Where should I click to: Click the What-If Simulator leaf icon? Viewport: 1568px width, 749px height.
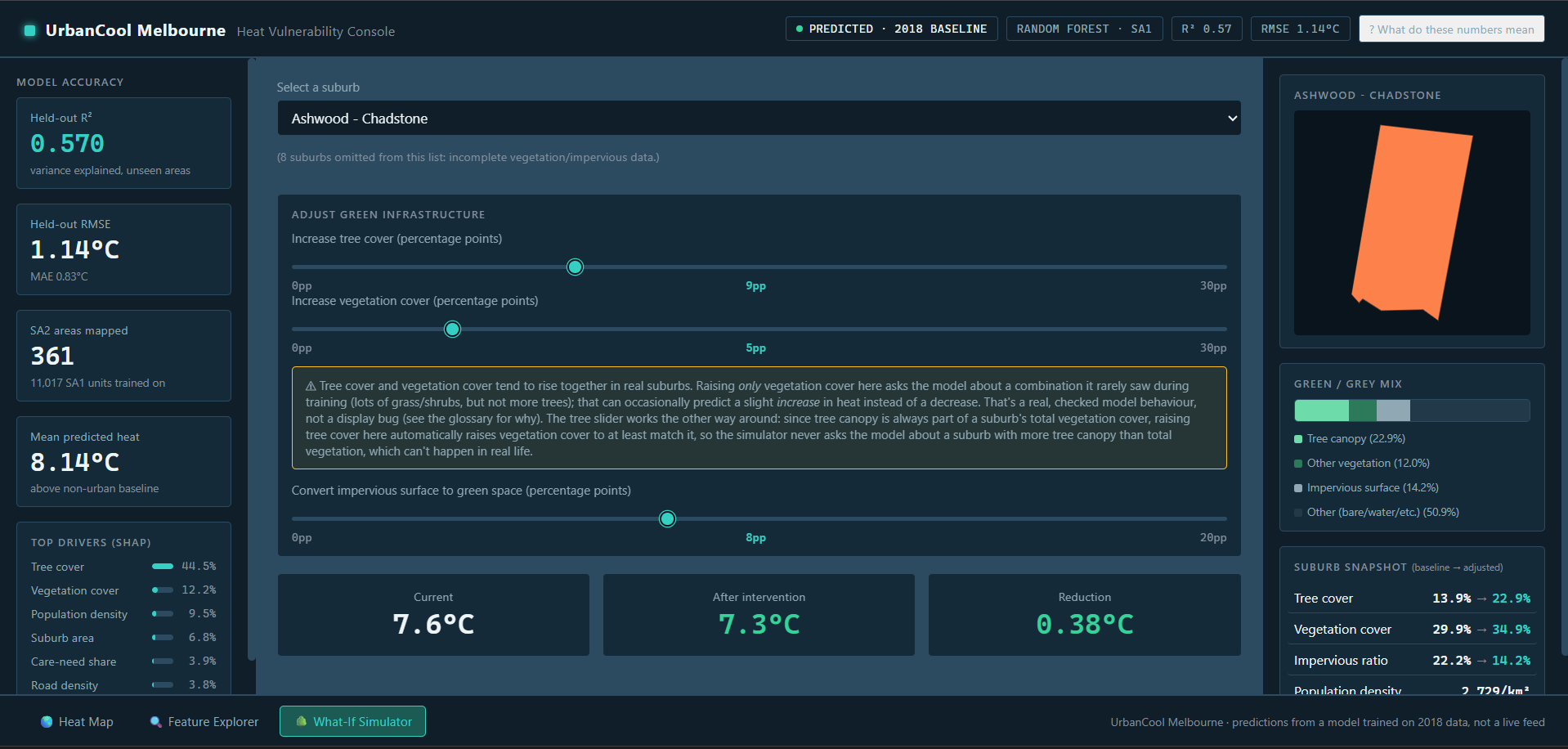(302, 721)
